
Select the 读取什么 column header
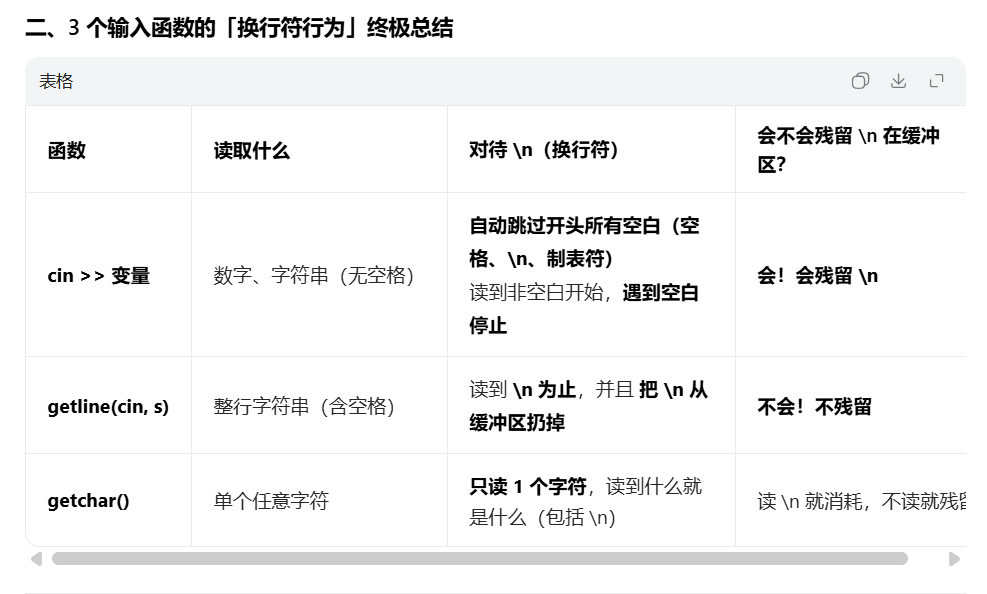251,150
